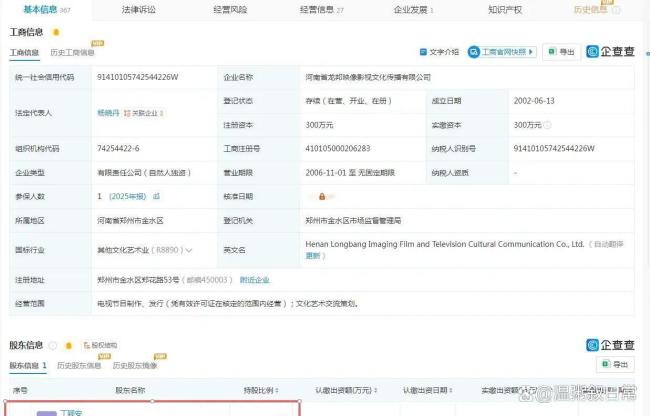Open the 历史工商信息 sub-tab
This screenshot has height=416, width=650.
tap(72, 53)
